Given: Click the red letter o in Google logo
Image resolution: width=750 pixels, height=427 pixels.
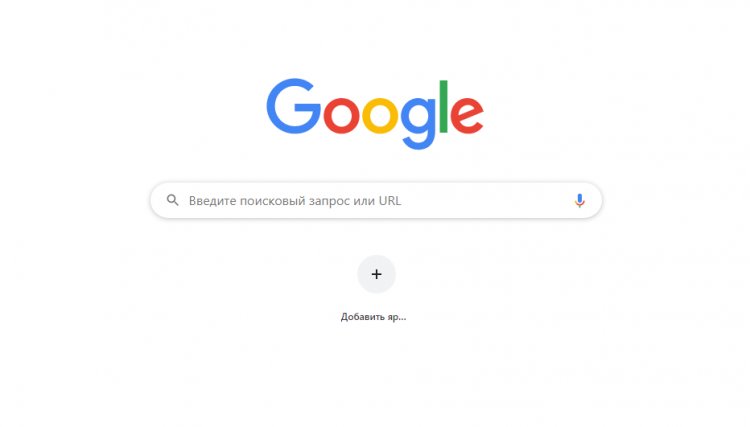Looking at the screenshot, I should [x=342, y=115].
